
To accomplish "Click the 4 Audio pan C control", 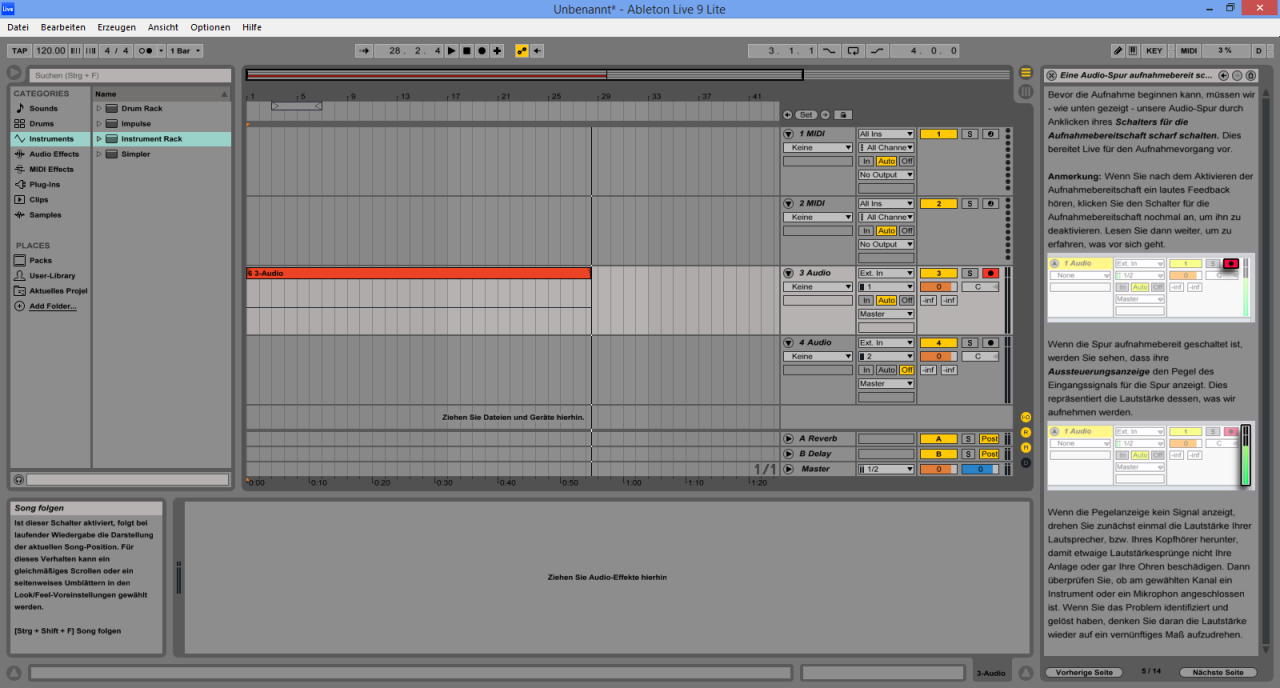I will point(979,356).
